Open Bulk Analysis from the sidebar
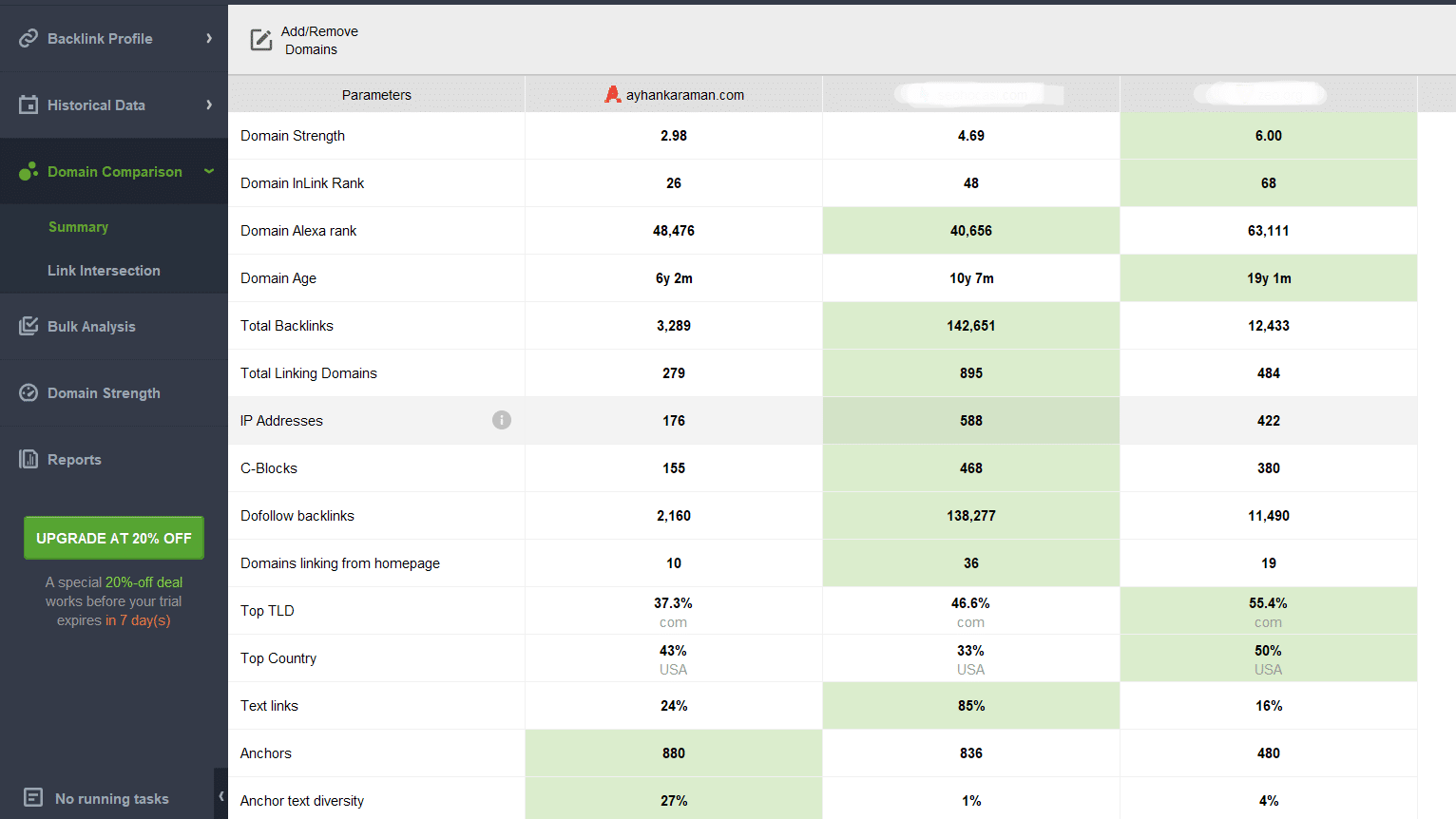The height and width of the screenshot is (819, 1456). point(114,326)
